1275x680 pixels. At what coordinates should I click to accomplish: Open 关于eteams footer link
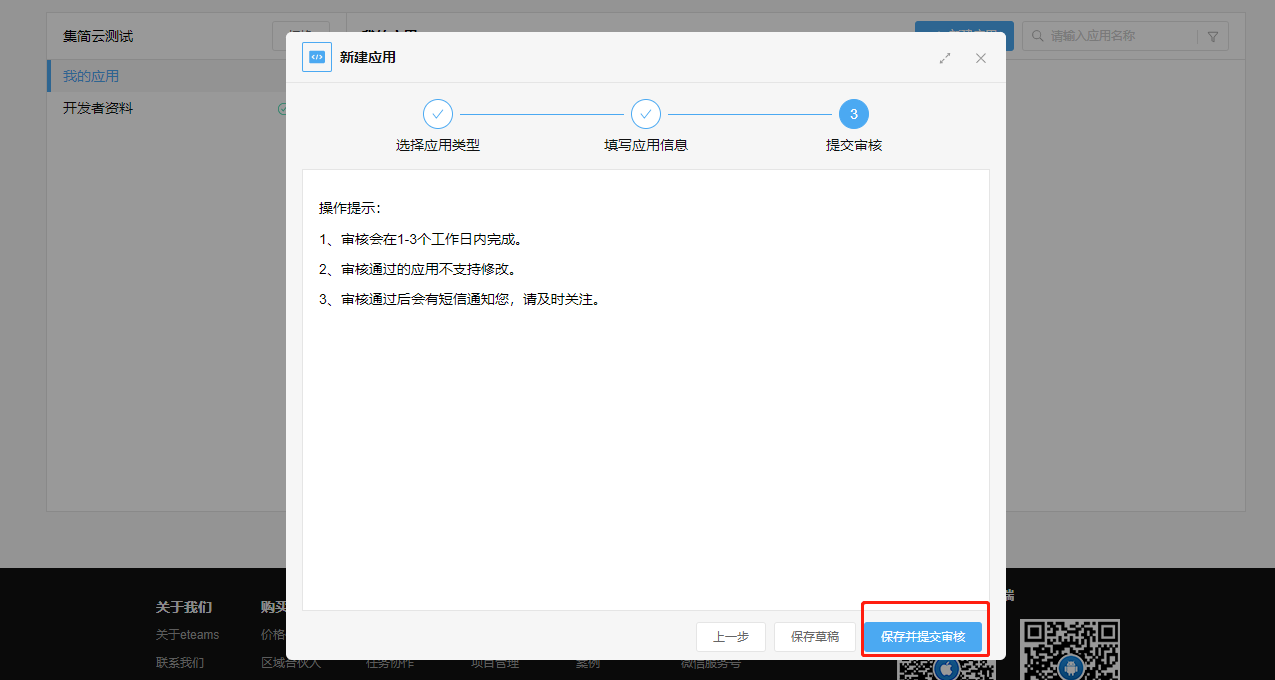point(187,634)
